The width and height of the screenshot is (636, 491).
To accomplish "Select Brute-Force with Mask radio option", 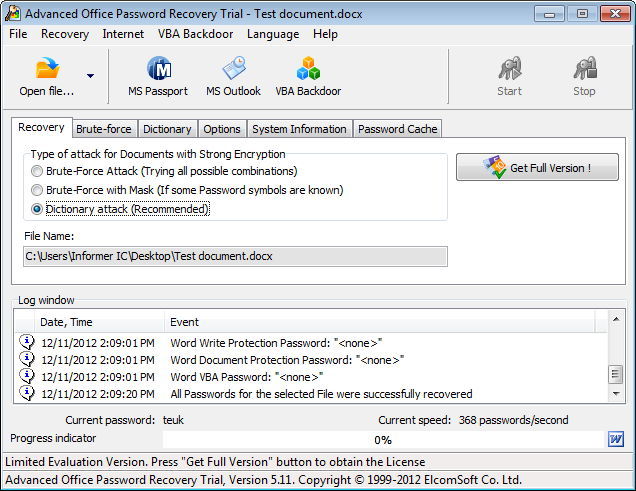I will [37, 190].
